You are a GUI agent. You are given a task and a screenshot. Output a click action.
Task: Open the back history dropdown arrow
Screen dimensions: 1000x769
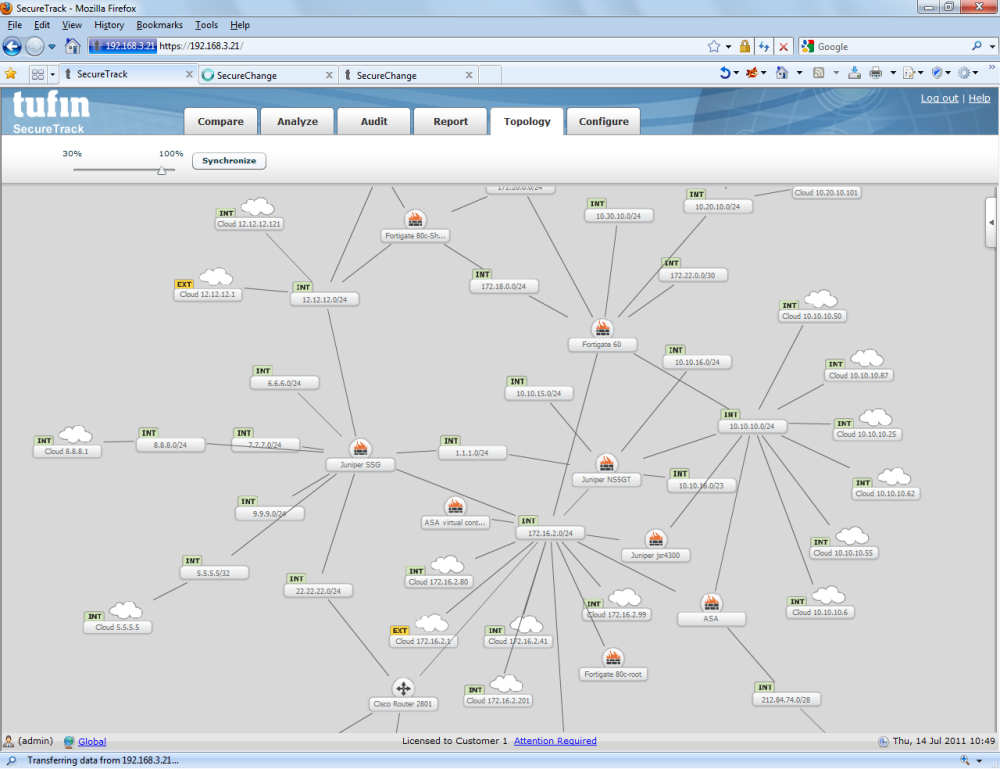coord(52,46)
